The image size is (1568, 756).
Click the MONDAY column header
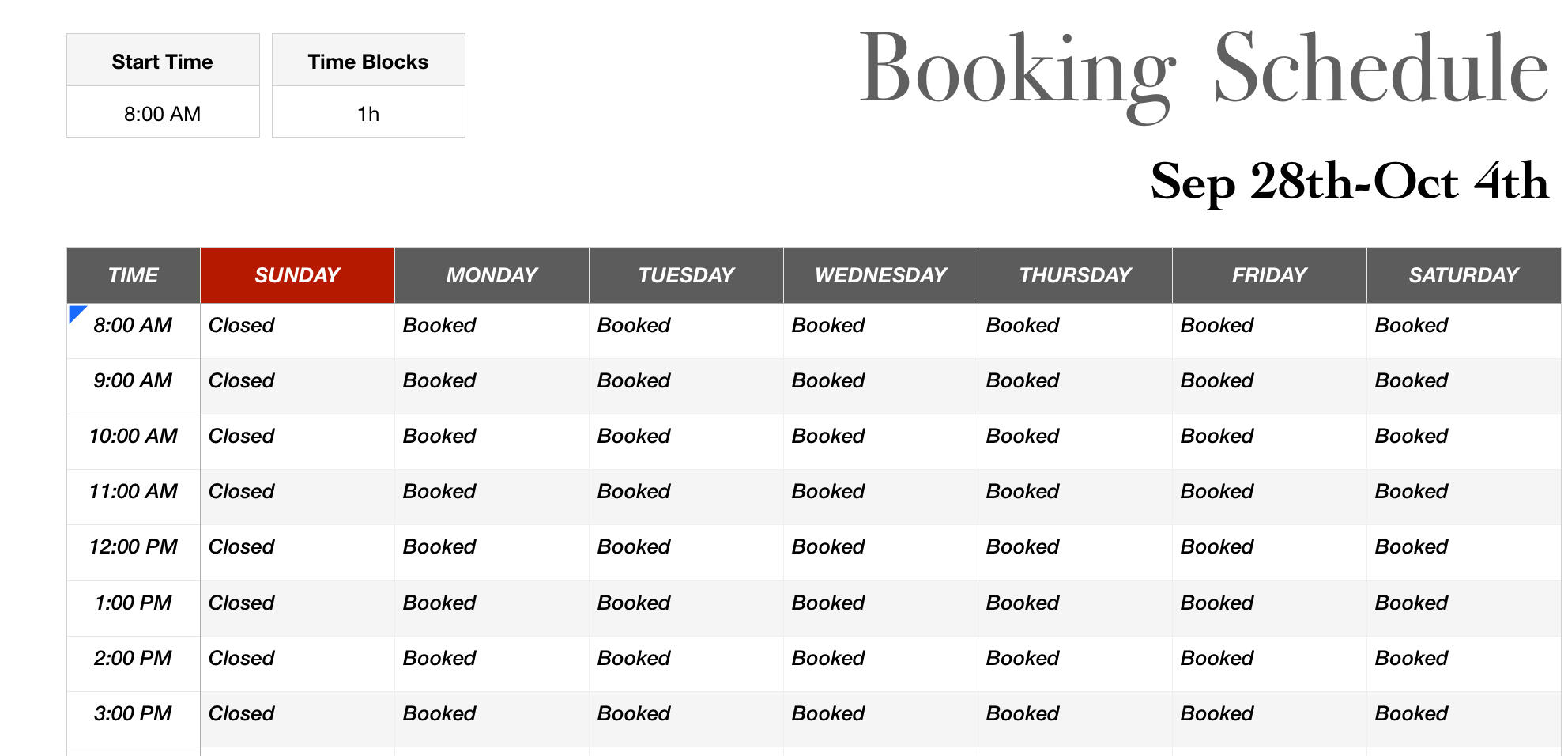click(492, 275)
